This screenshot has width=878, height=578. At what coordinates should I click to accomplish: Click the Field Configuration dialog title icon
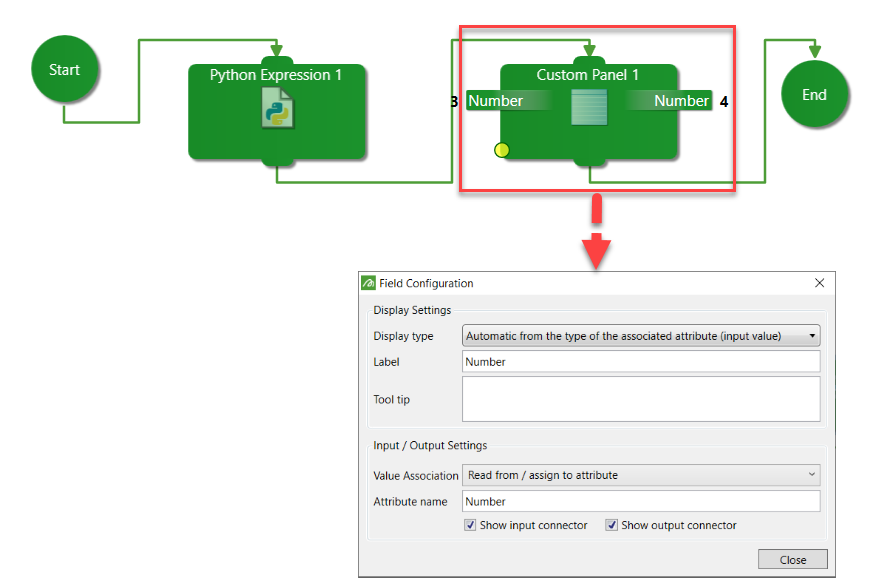pos(368,283)
